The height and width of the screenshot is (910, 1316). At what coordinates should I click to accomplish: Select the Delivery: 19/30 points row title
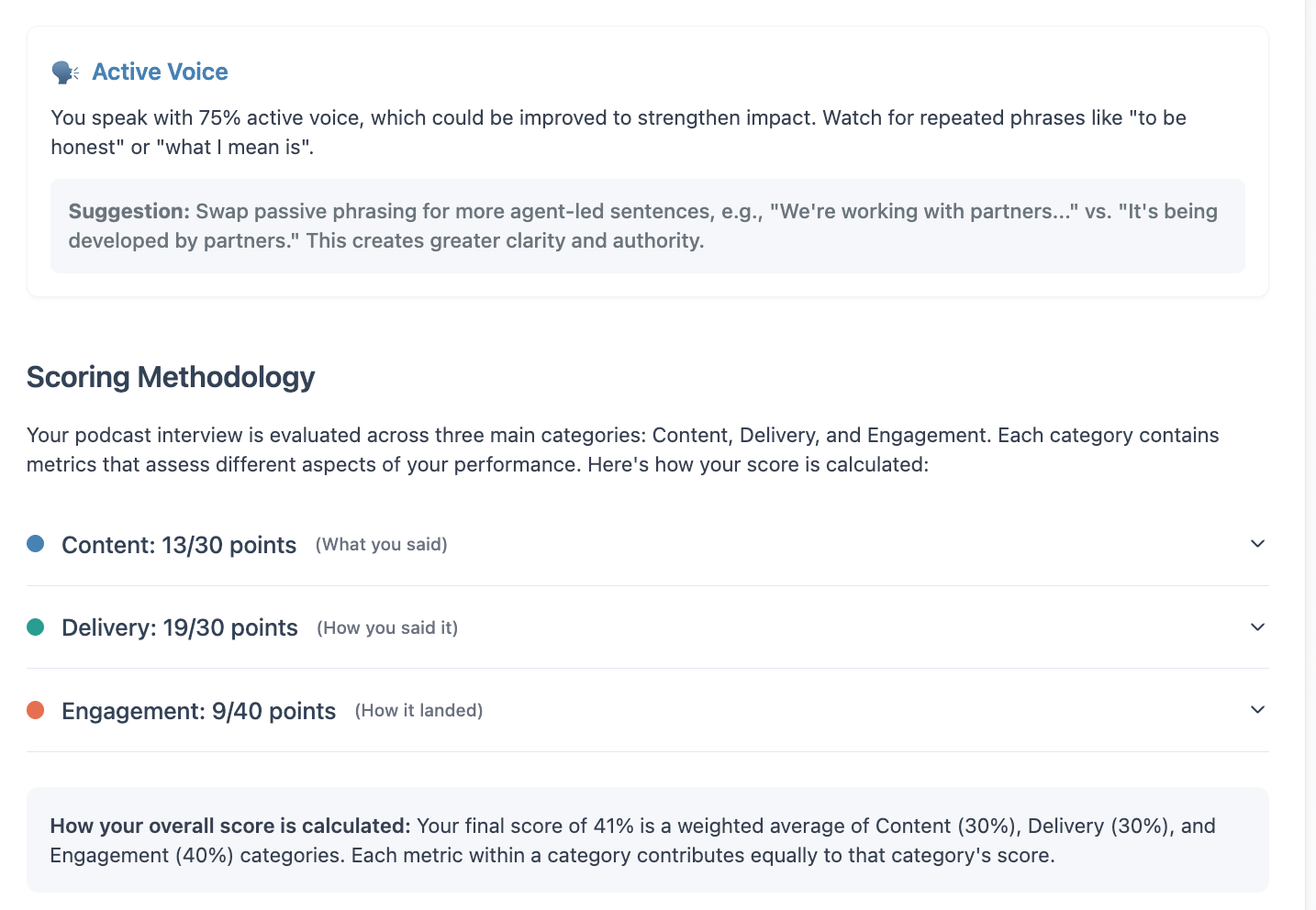tap(180, 627)
